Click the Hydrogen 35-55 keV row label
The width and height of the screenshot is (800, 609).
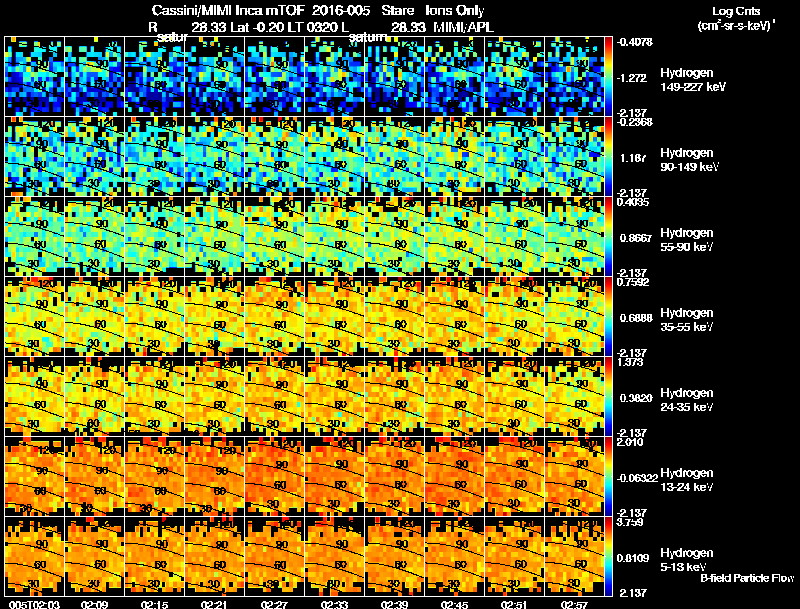(687, 320)
